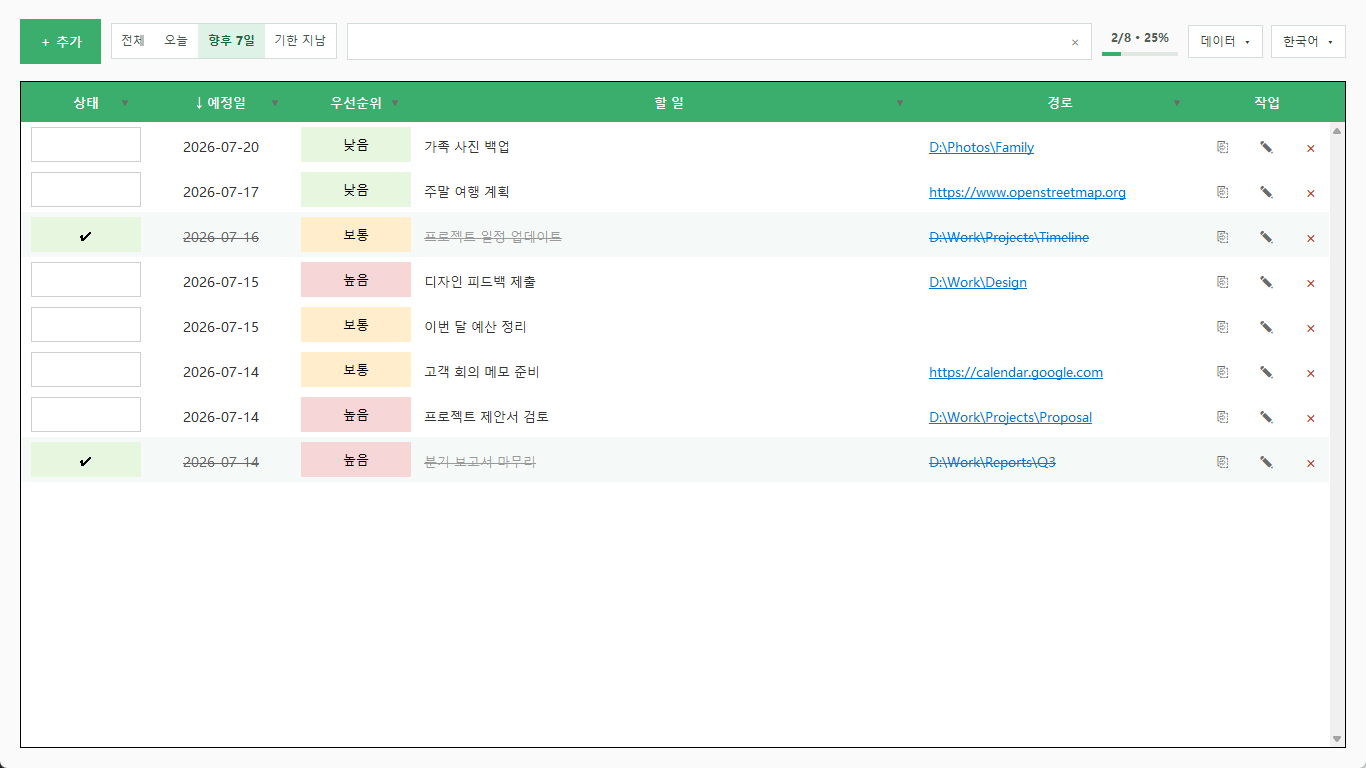Copy the 고객 회의 메모 준비 task
The height and width of the screenshot is (768, 1366).
1222,372
